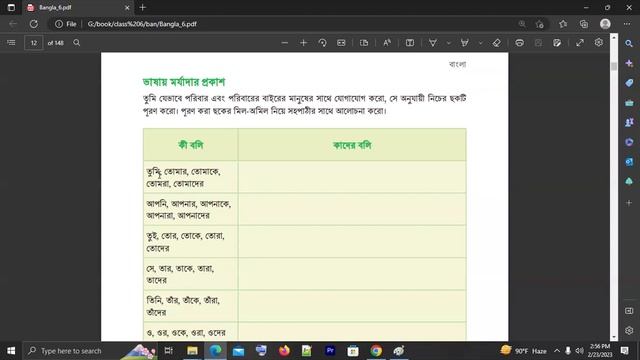Viewport: 640px width, 360px height.
Task: Click the page number field showing 12
Action: [33, 43]
